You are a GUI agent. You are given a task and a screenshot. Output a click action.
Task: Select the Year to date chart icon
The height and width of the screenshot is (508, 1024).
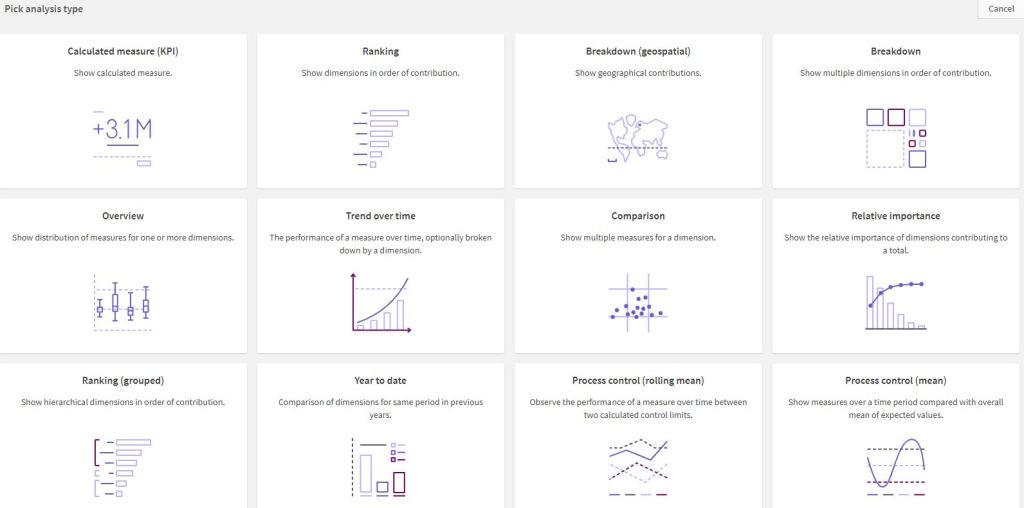click(x=380, y=467)
